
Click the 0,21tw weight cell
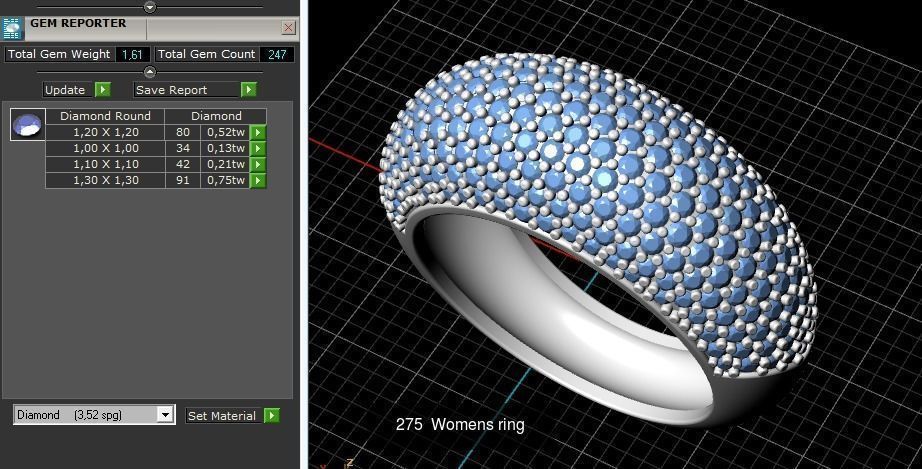(226, 164)
